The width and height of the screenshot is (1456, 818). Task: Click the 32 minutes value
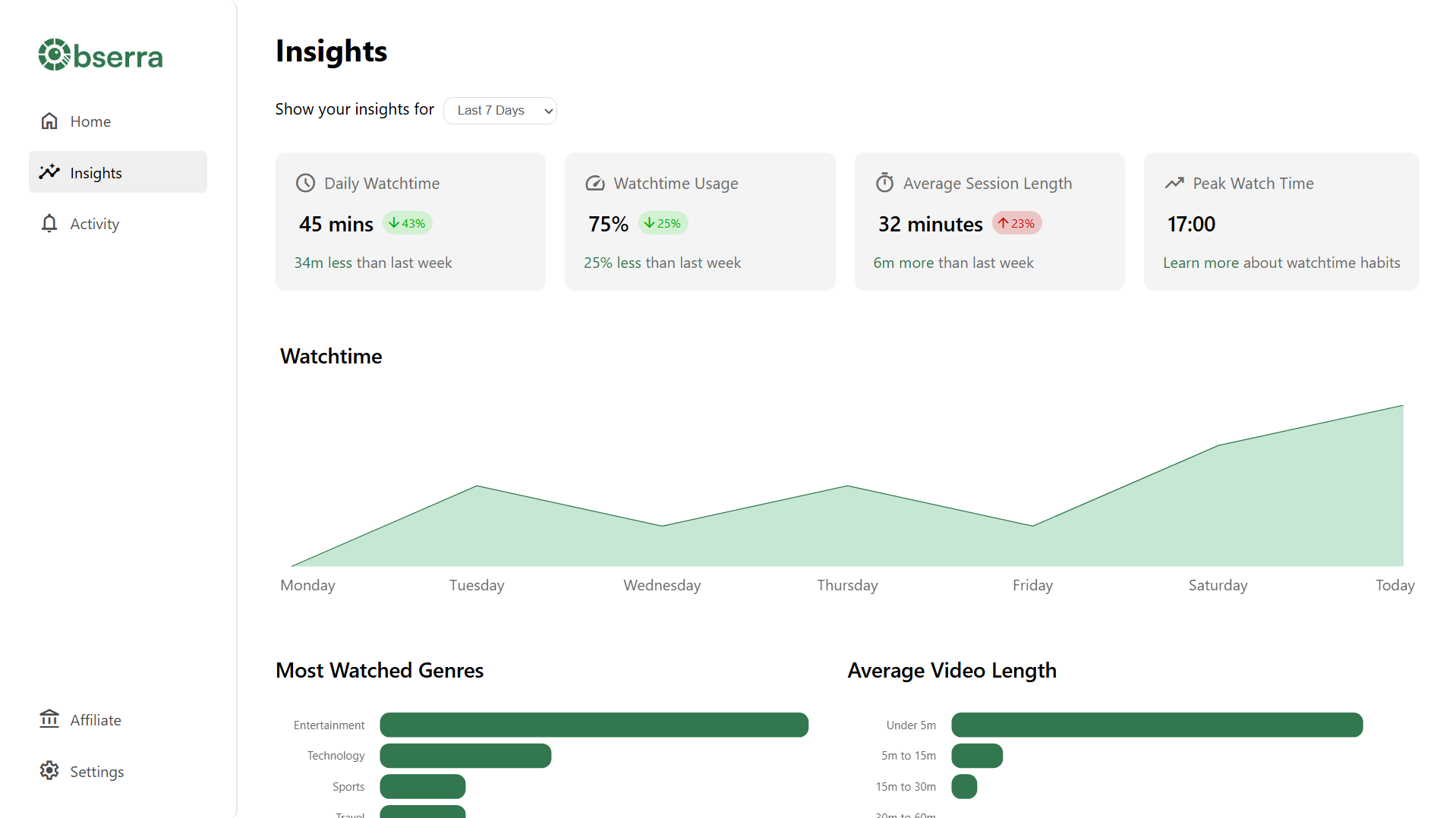click(930, 224)
